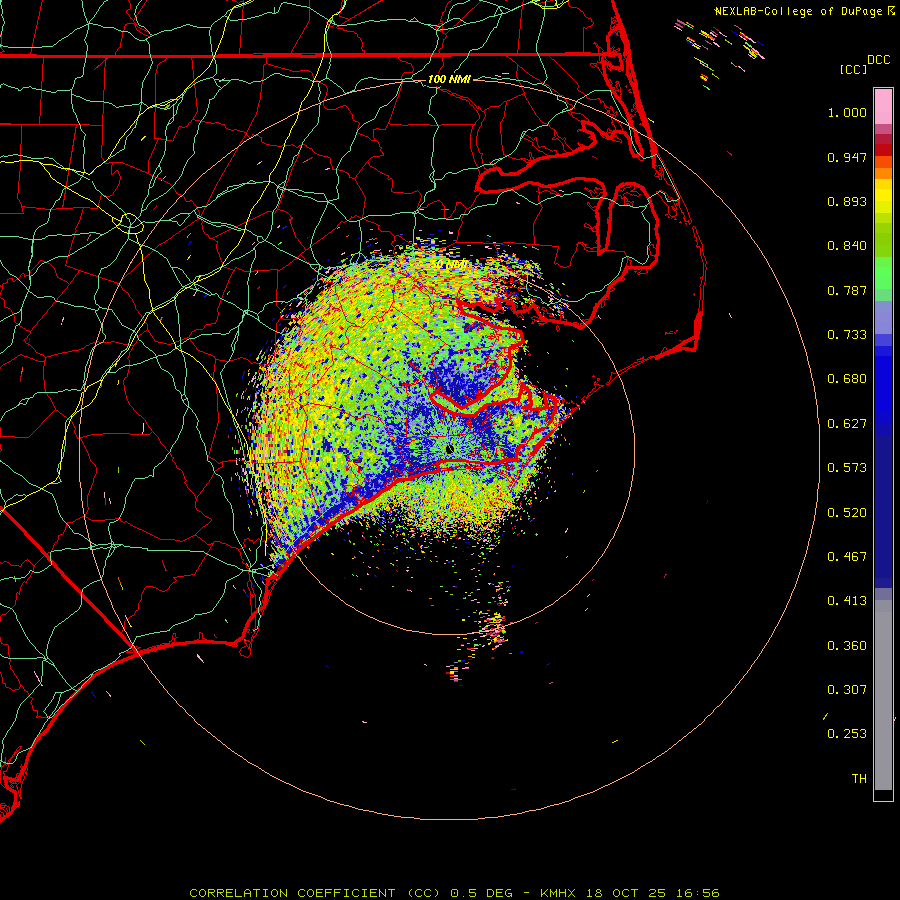Select the 0.840 colorbar value
900x900 pixels.
[847, 246]
